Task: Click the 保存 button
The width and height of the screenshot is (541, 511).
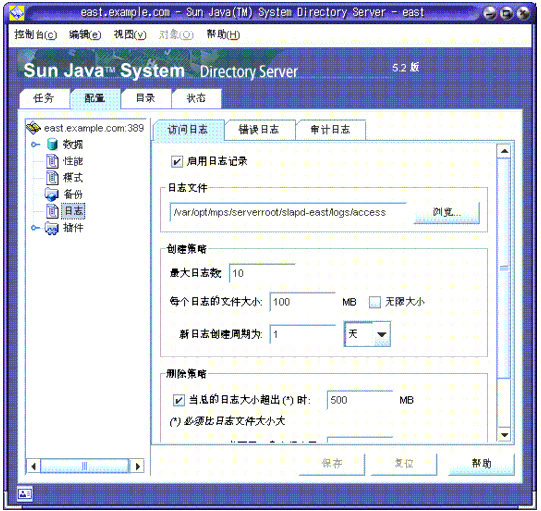Action: pos(332,463)
